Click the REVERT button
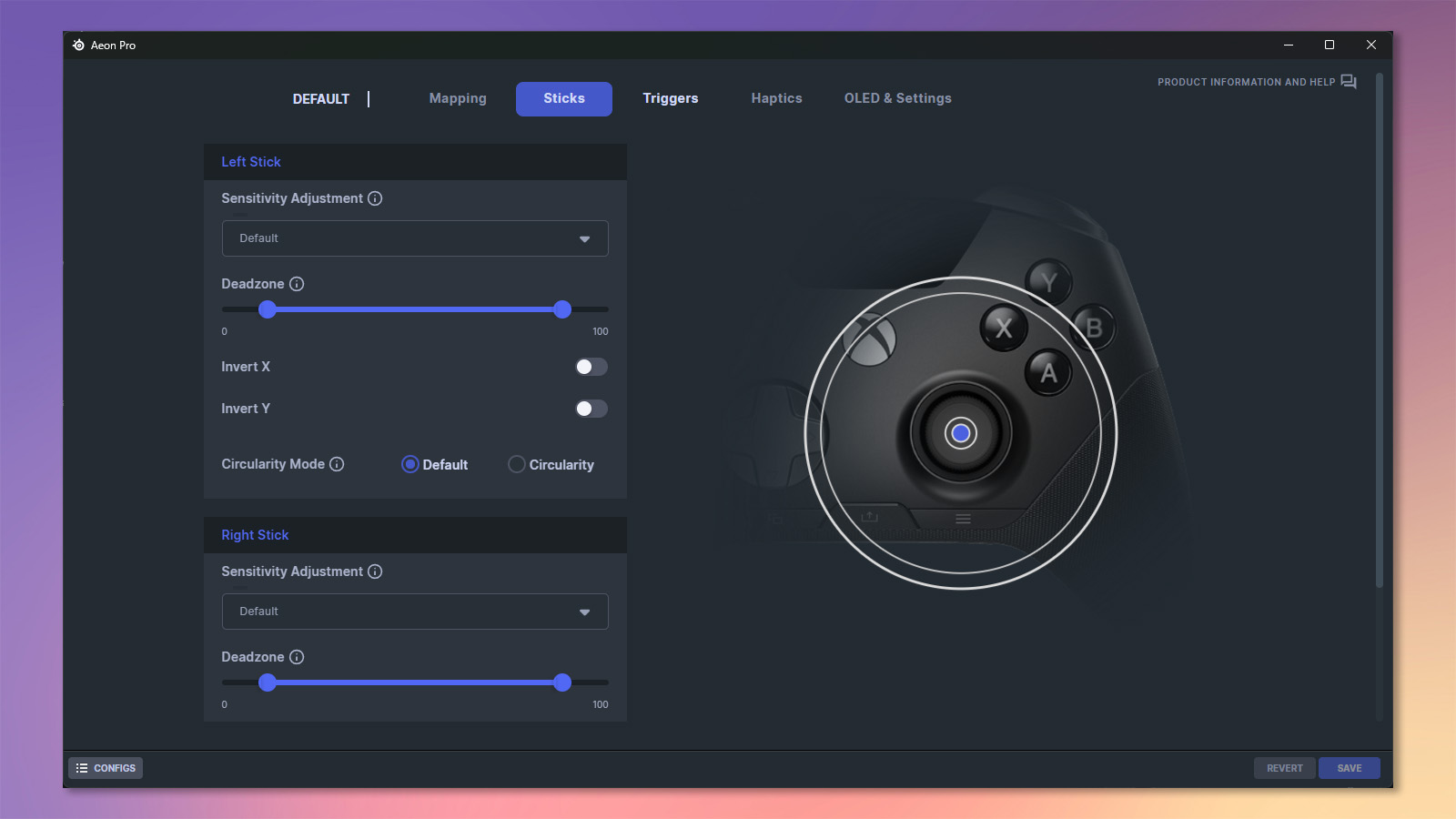Viewport: 1456px width, 819px height. coord(1285,768)
